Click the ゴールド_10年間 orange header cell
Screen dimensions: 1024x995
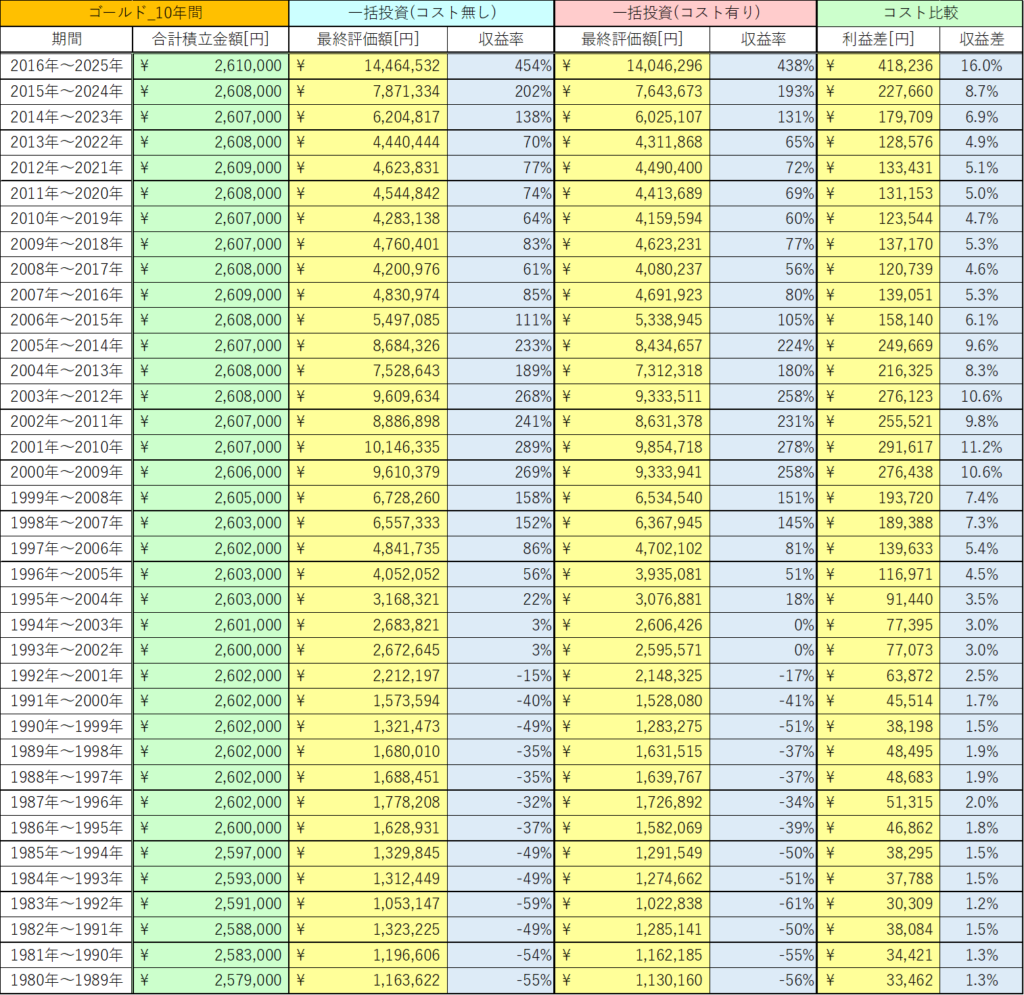click(x=145, y=13)
